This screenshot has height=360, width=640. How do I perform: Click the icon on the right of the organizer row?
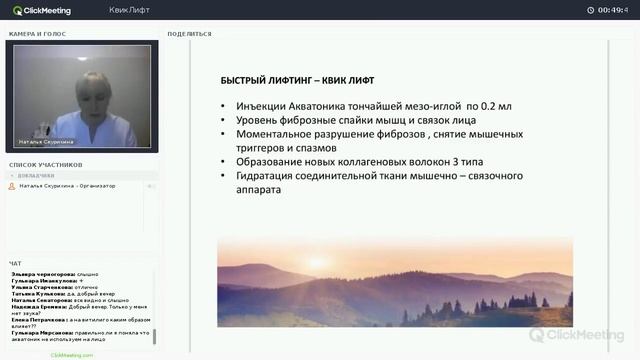click(x=151, y=186)
